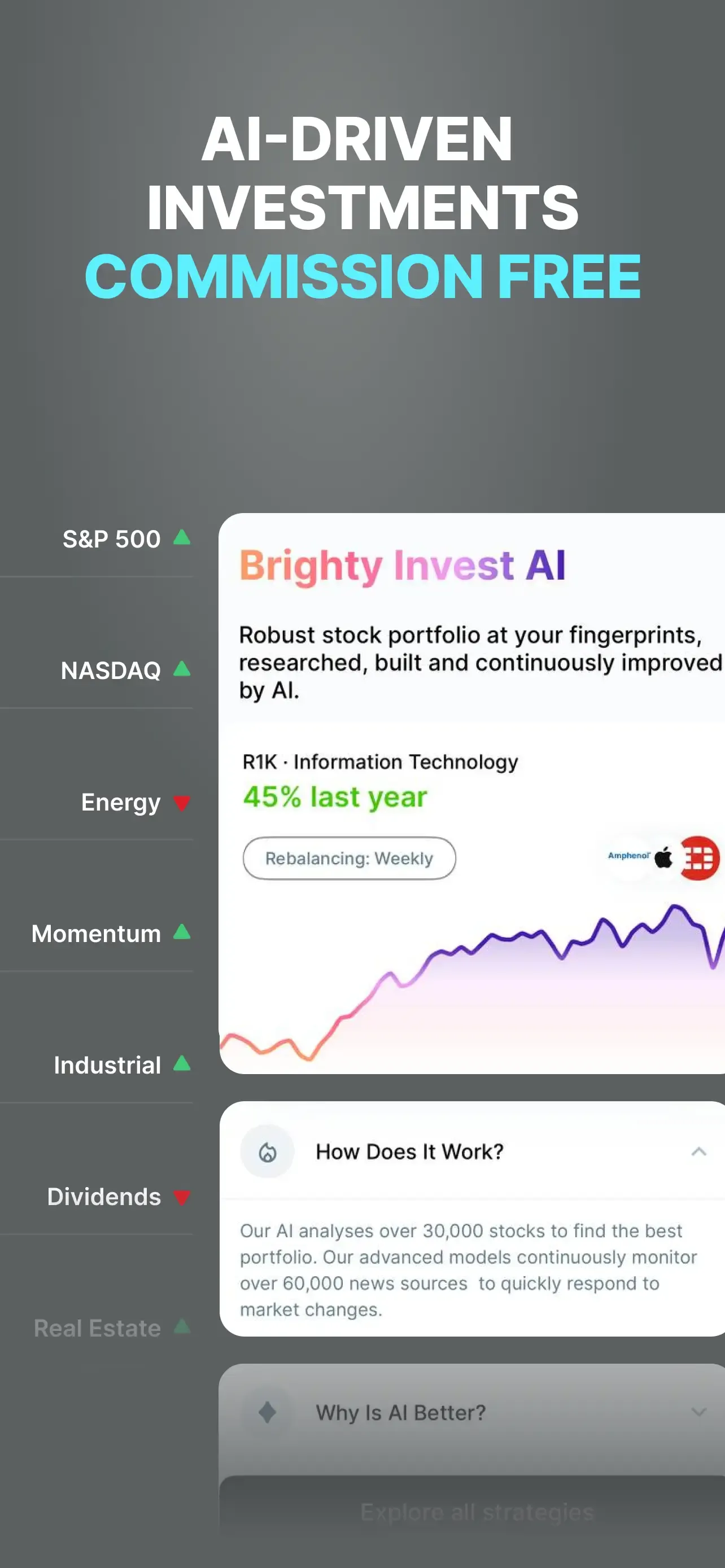The image size is (725, 1568).
Task: Select the Momentum strategy item
Action: pyautogui.click(x=96, y=933)
